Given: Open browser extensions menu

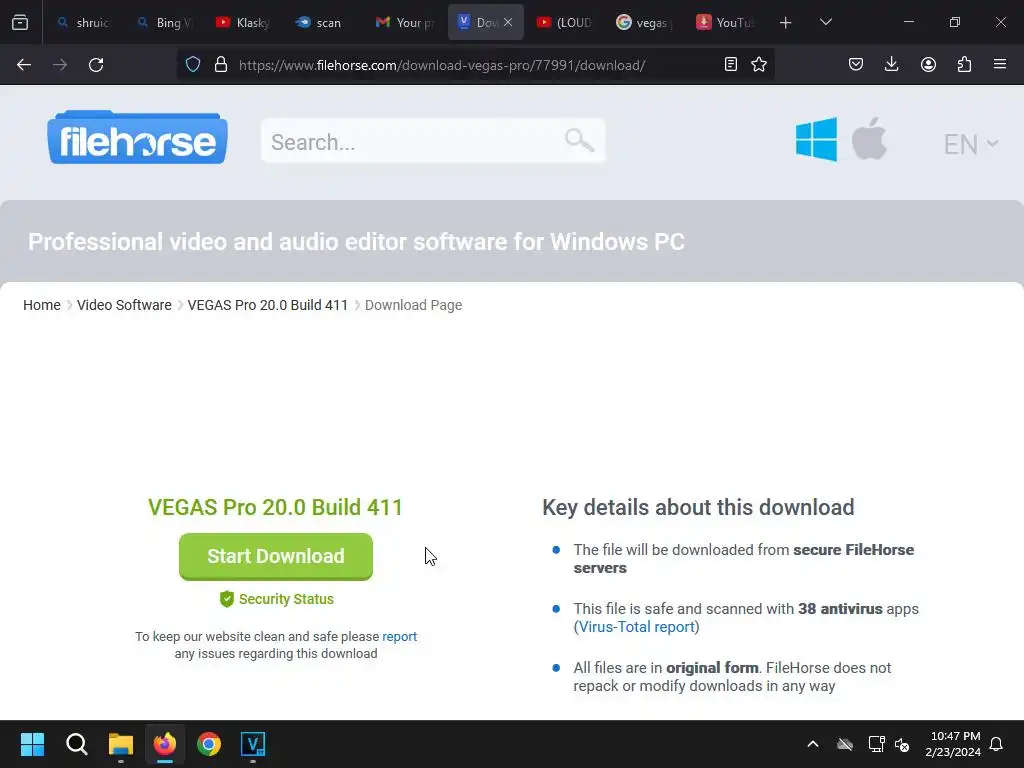Looking at the screenshot, I should point(964,65).
